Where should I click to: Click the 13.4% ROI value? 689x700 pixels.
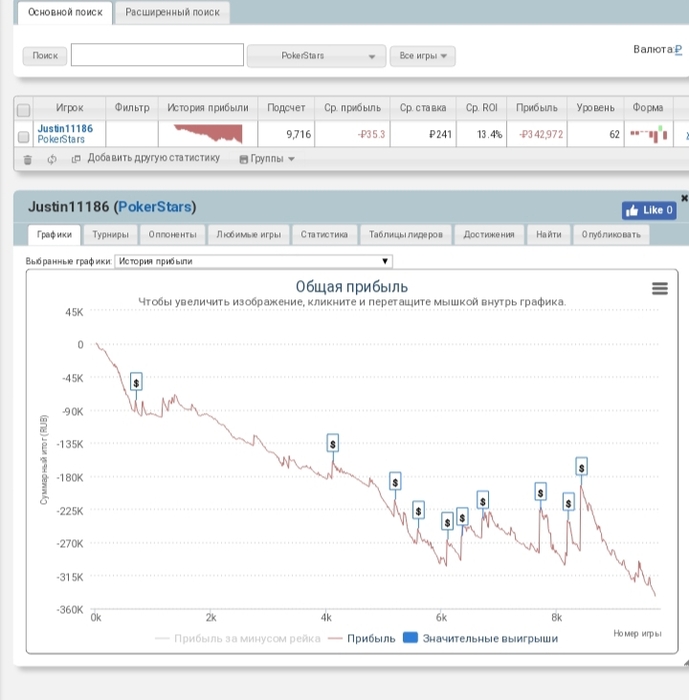[489, 134]
